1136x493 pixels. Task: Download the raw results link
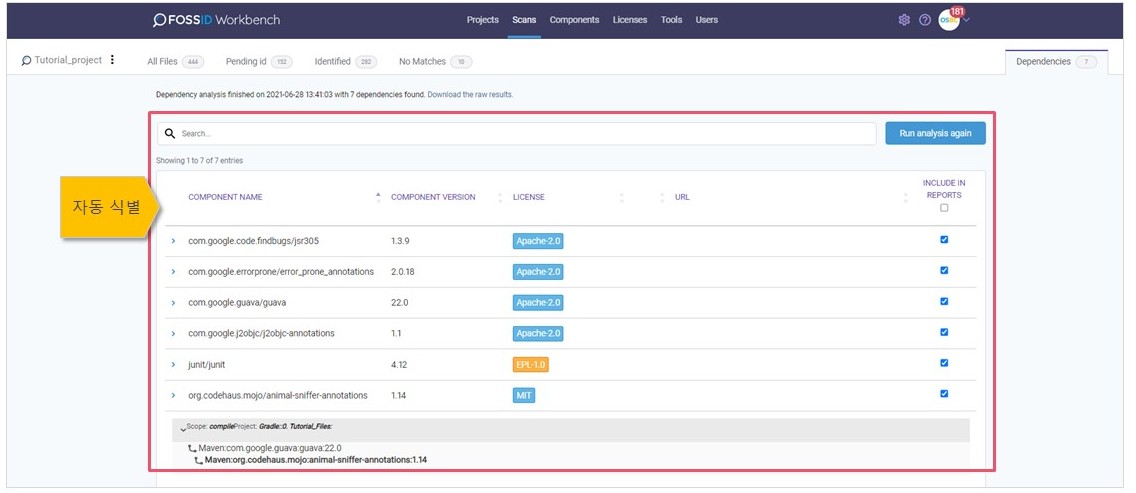pyautogui.click(x=470, y=95)
